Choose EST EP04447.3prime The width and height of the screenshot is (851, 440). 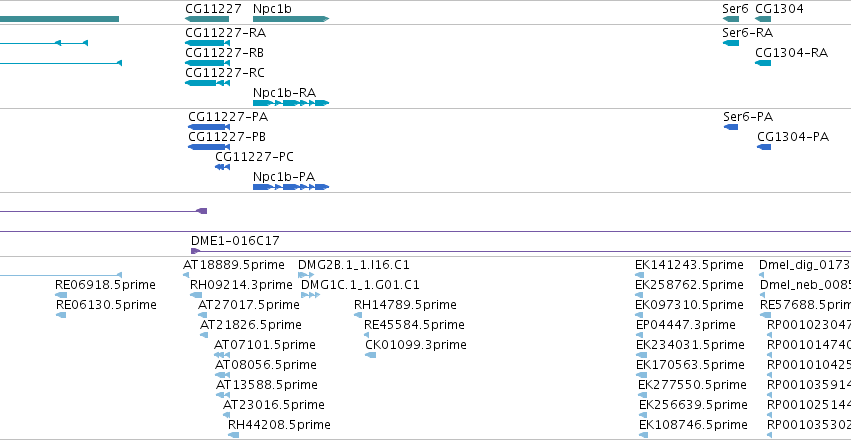coord(639,335)
